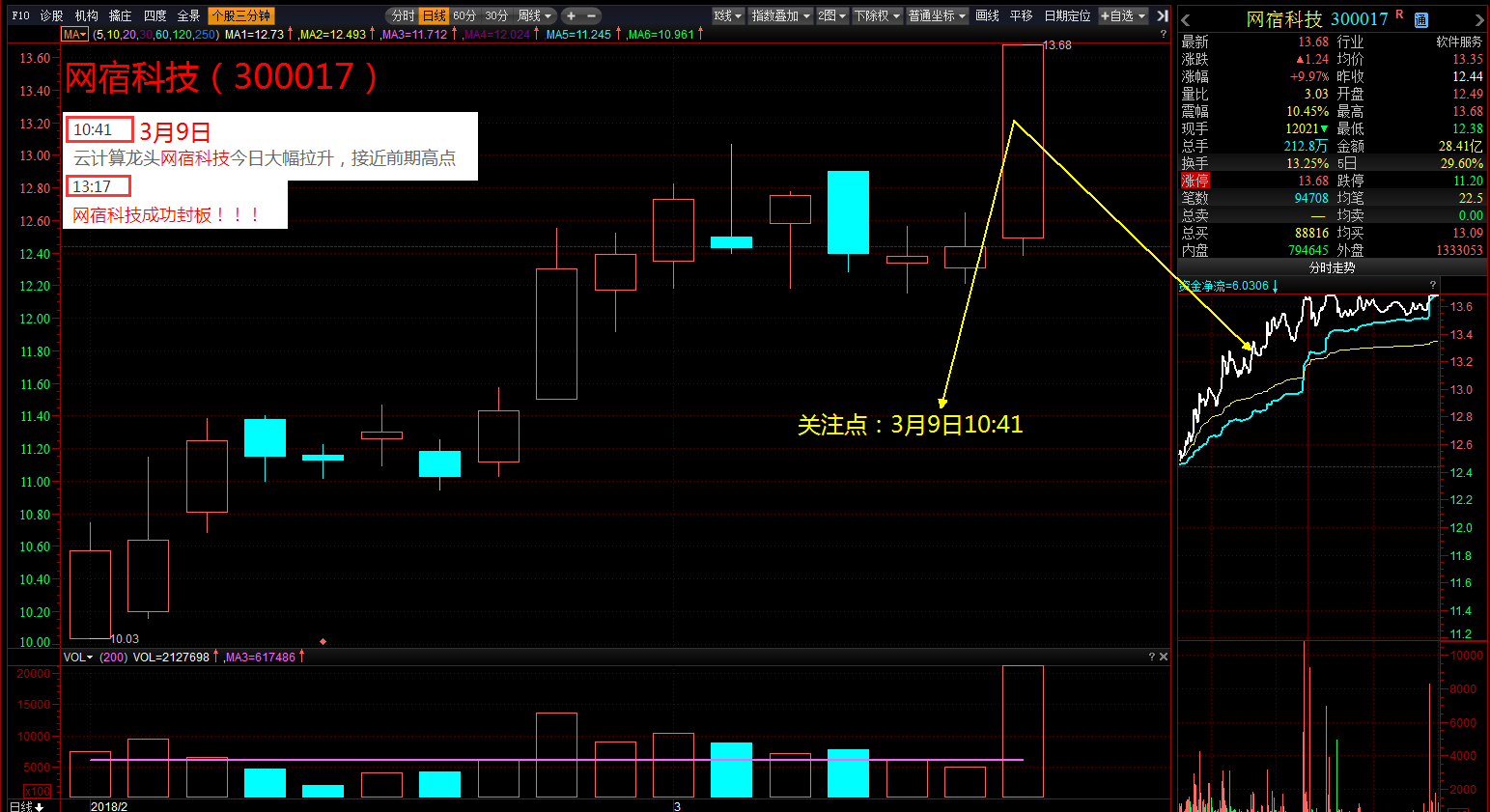Click the 四度 toolbar item
Viewport: 1490px width, 812px height.
(x=155, y=15)
